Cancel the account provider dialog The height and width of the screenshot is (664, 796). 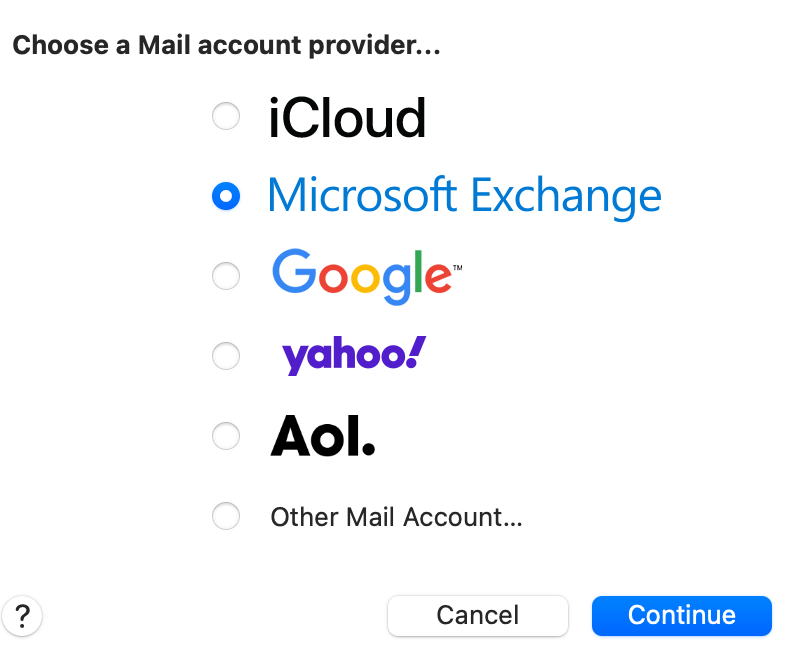pos(478,616)
